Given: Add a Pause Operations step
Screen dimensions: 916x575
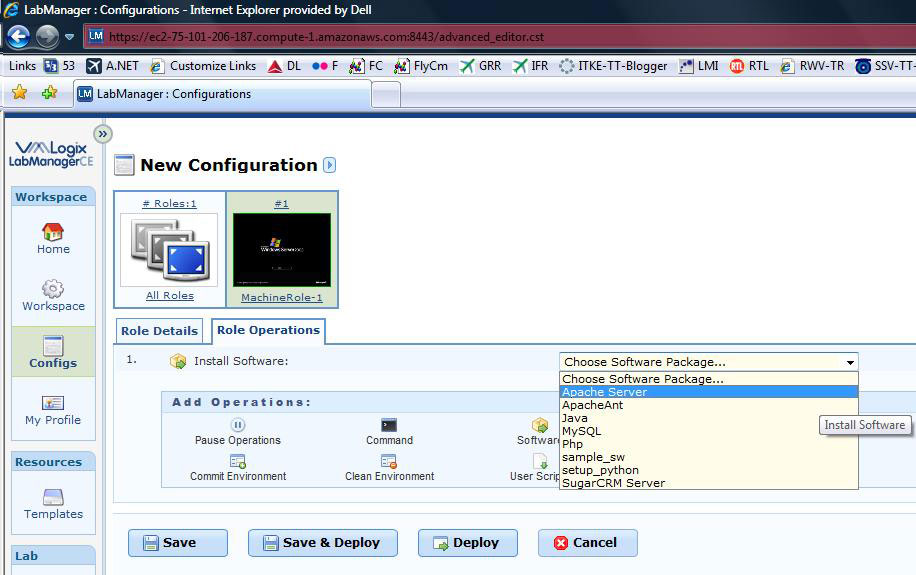Looking at the screenshot, I should point(238,432).
